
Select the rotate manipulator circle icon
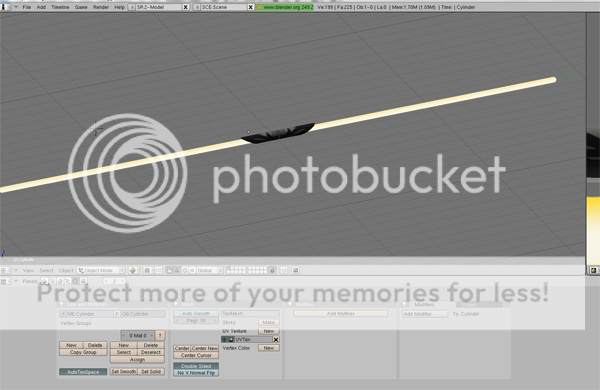tap(185, 270)
